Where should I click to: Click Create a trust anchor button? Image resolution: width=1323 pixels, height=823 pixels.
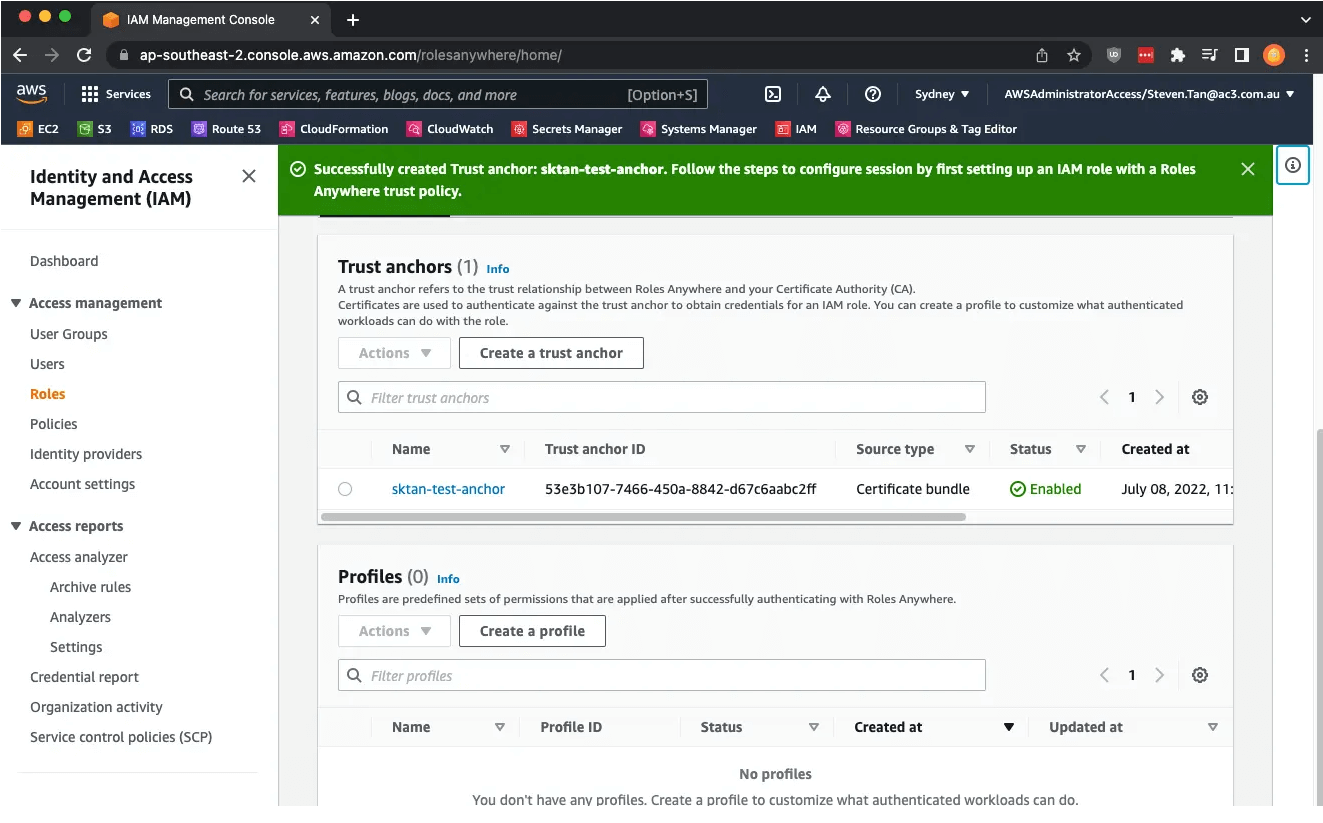(x=551, y=353)
